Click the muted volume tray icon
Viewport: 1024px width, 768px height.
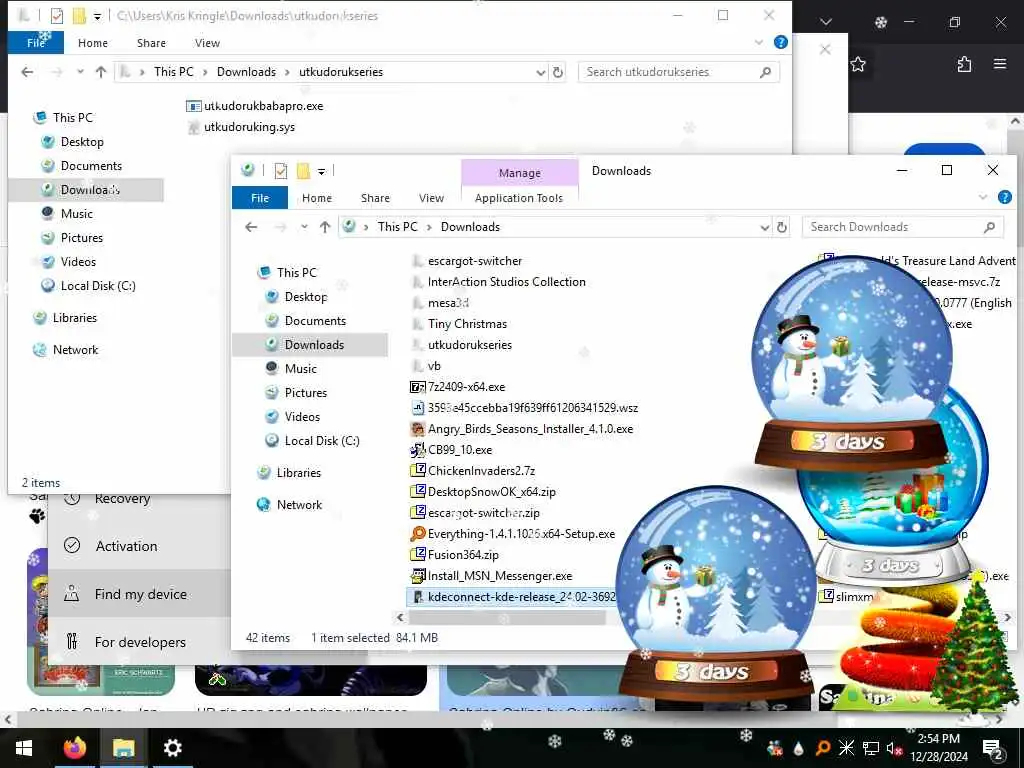(x=894, y=748)
